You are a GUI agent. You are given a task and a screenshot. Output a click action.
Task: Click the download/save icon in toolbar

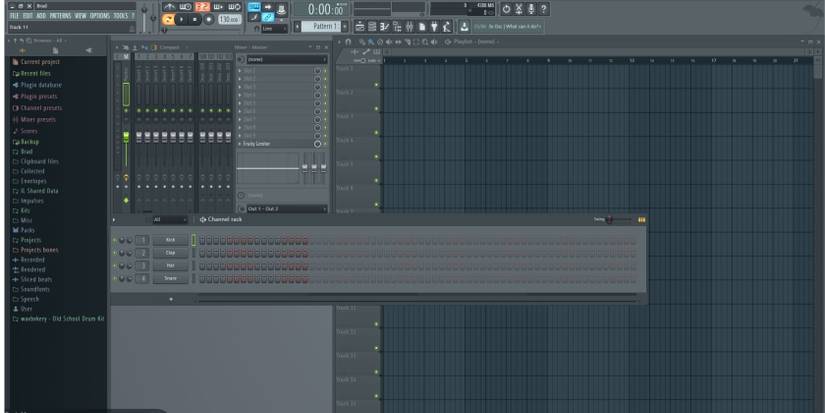tap(465, 26)
